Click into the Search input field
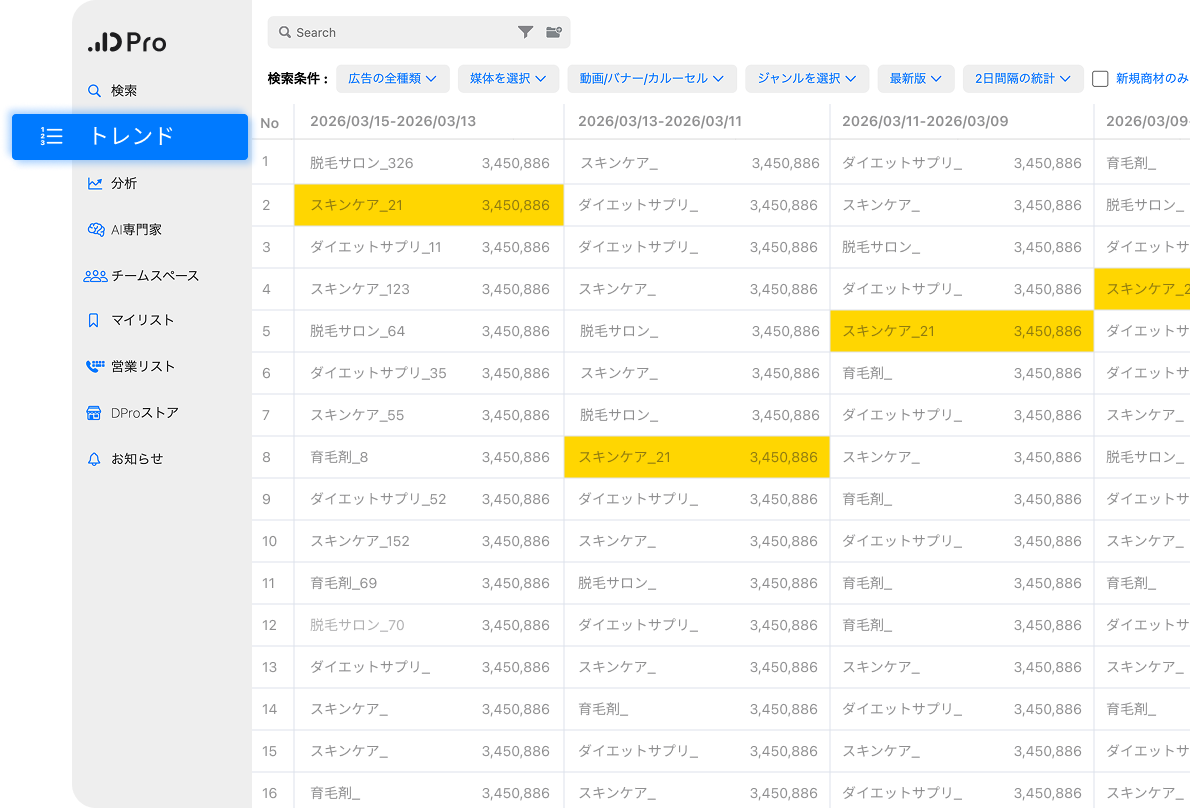This screenshot has height=808, width=1190. [x=400, y=32]
